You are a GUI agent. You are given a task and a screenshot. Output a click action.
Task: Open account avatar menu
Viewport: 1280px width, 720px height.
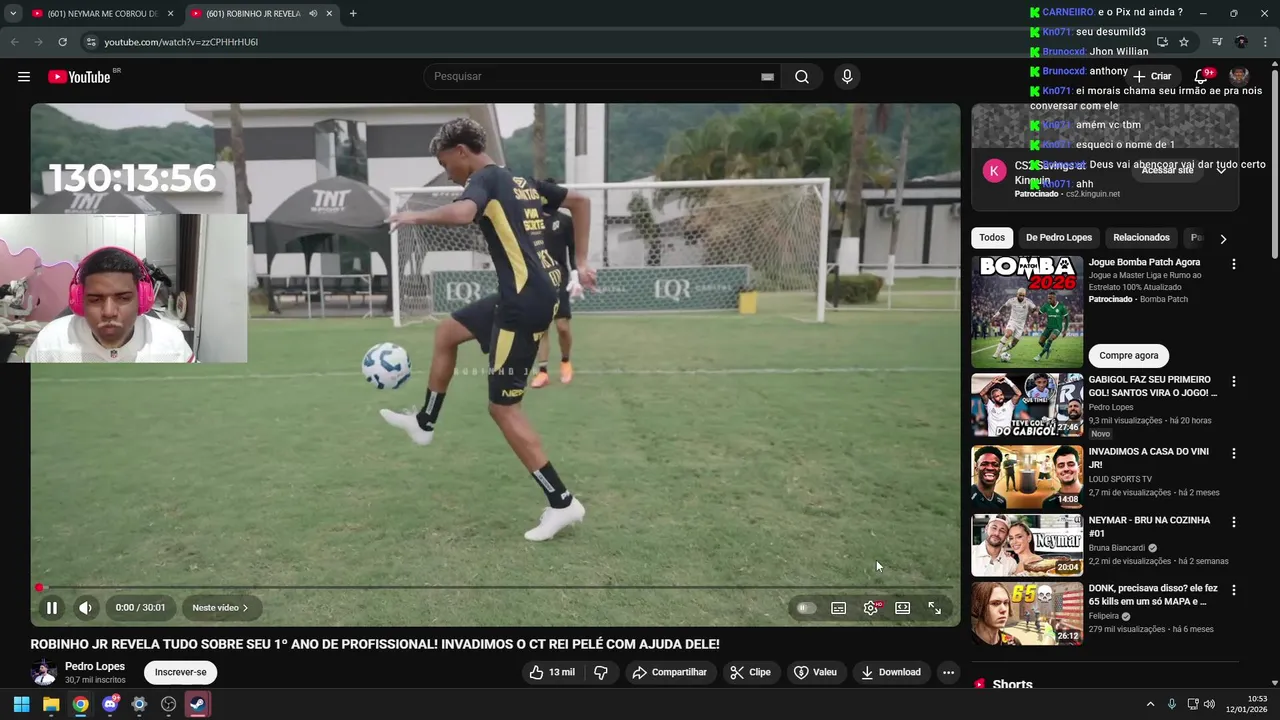coord(1239,76)
